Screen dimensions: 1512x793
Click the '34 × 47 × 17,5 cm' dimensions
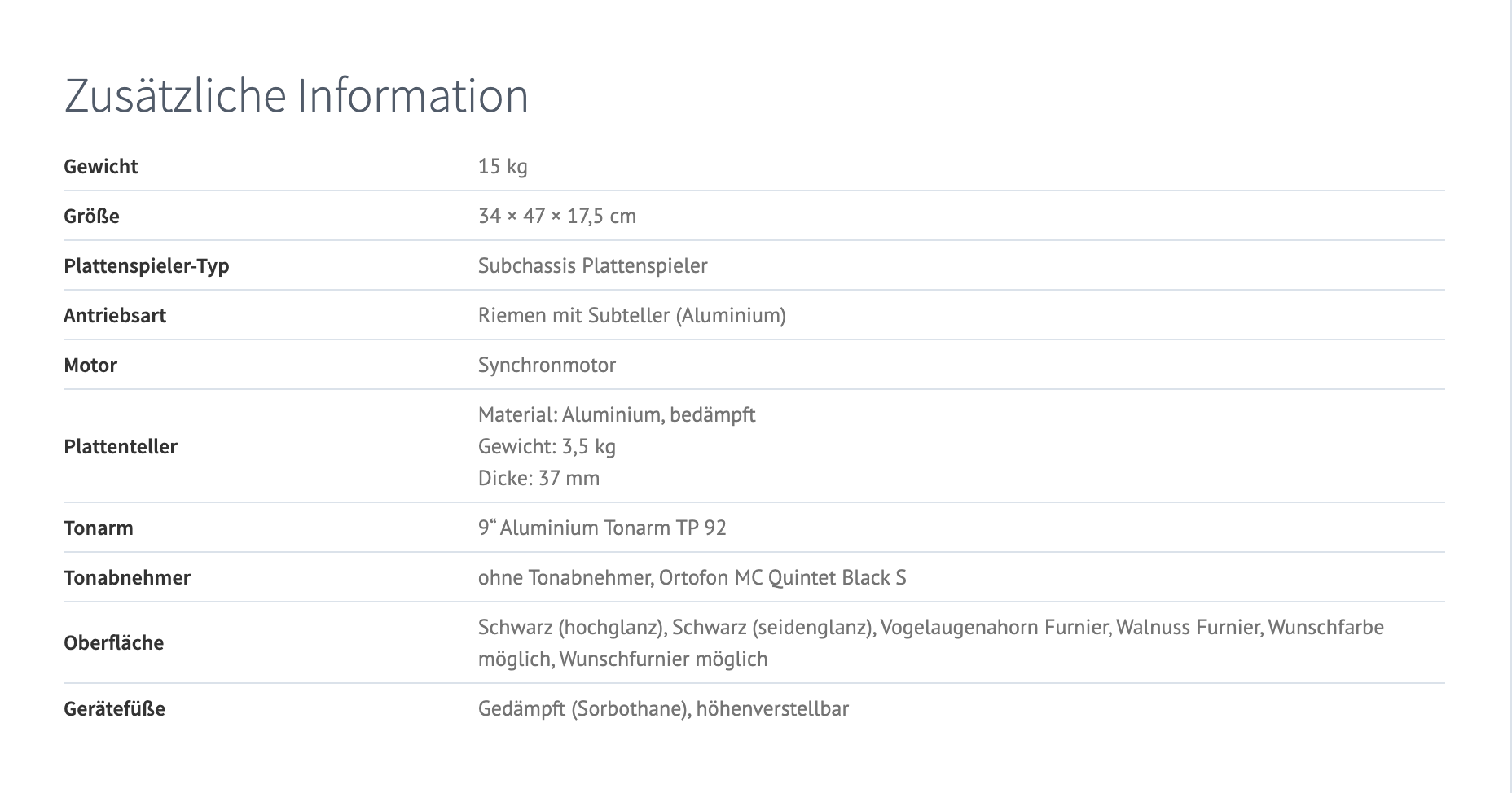point(556,217)
